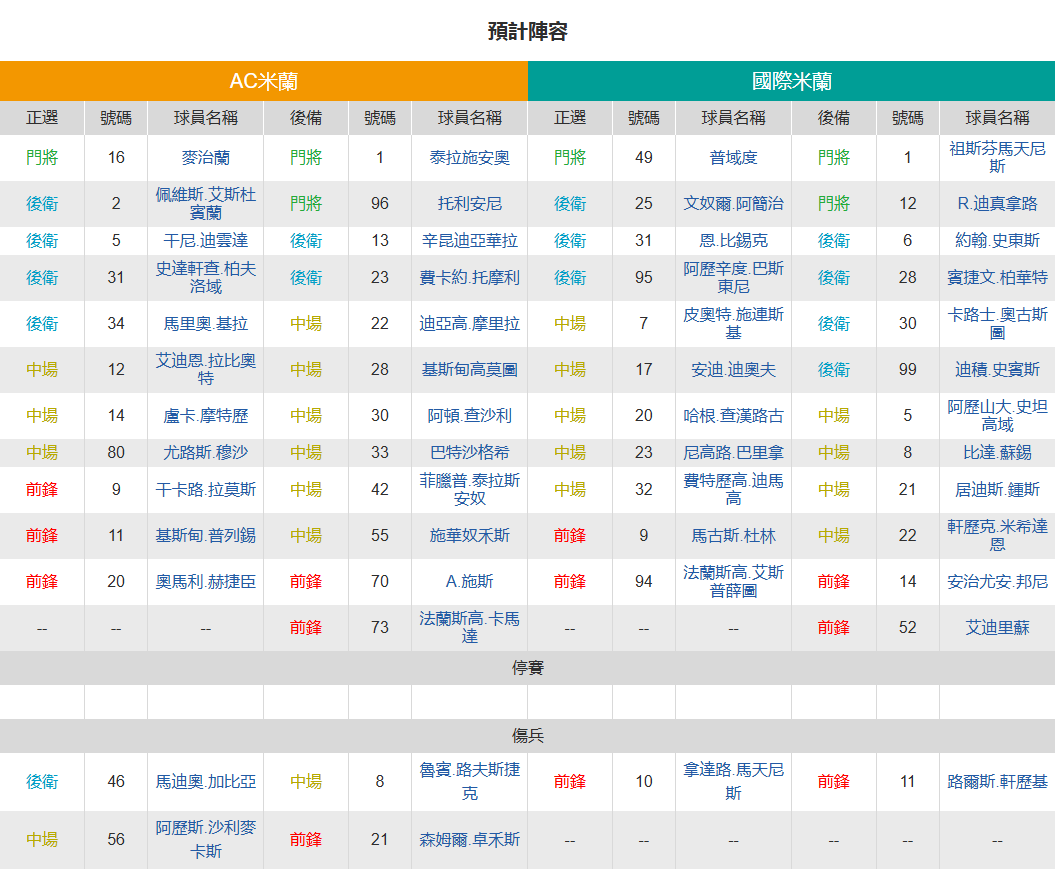Click player name 安治尤安.邦尼
This screenshot has width=1055, height=869.
click(997, 581)
